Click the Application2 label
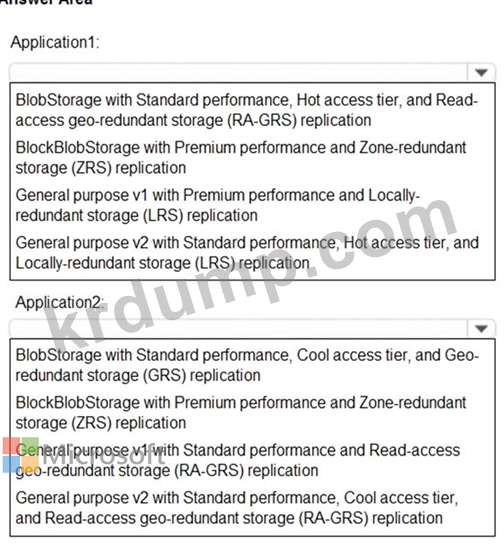 60,303
